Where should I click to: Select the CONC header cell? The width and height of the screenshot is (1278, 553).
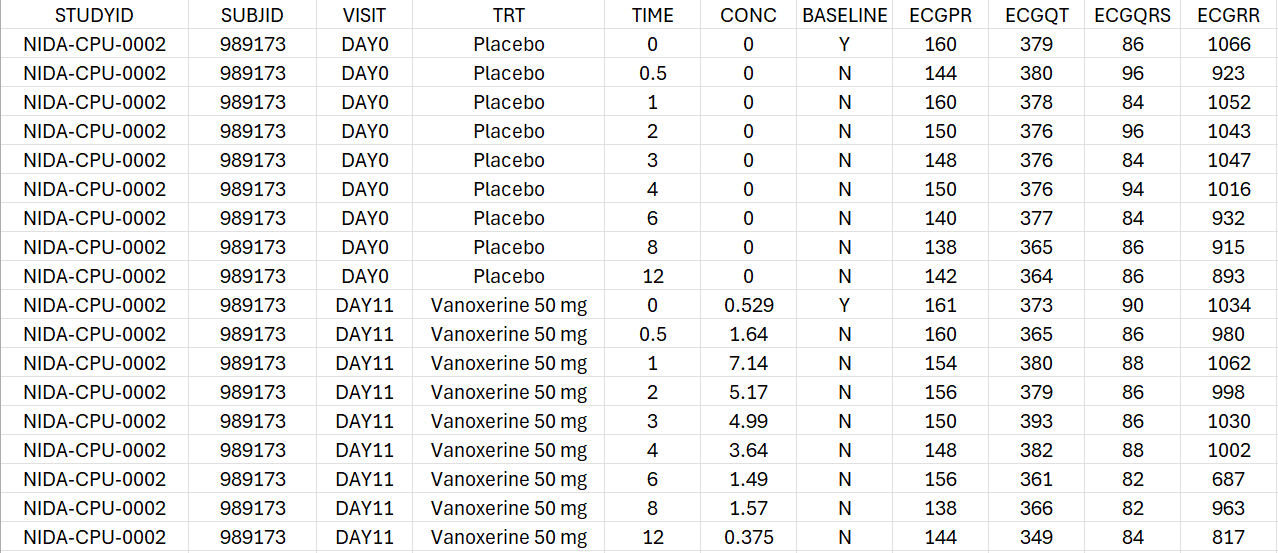pyautogui.click(x=748, y=15)
